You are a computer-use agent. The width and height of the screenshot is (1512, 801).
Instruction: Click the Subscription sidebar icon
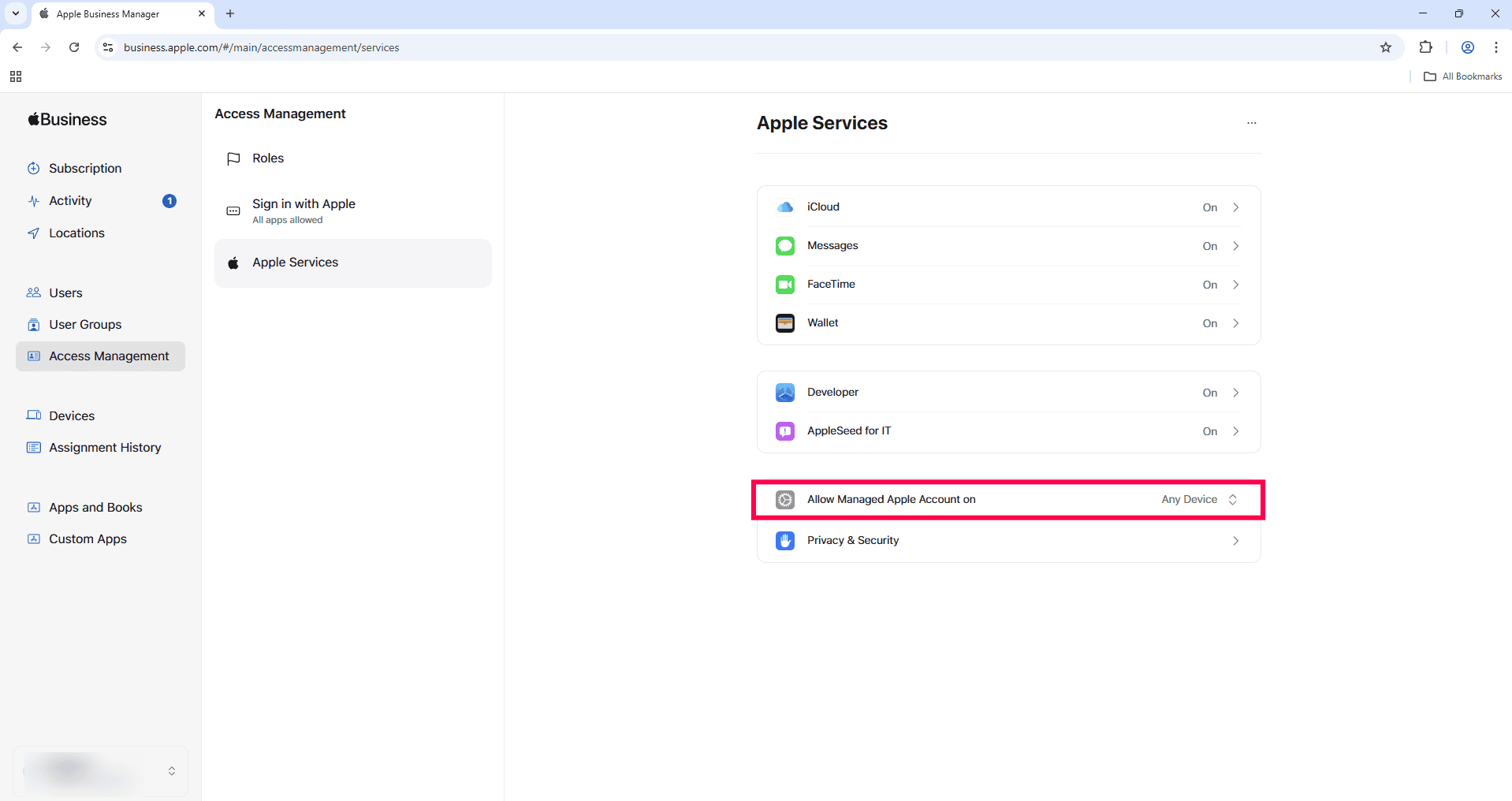33,169
